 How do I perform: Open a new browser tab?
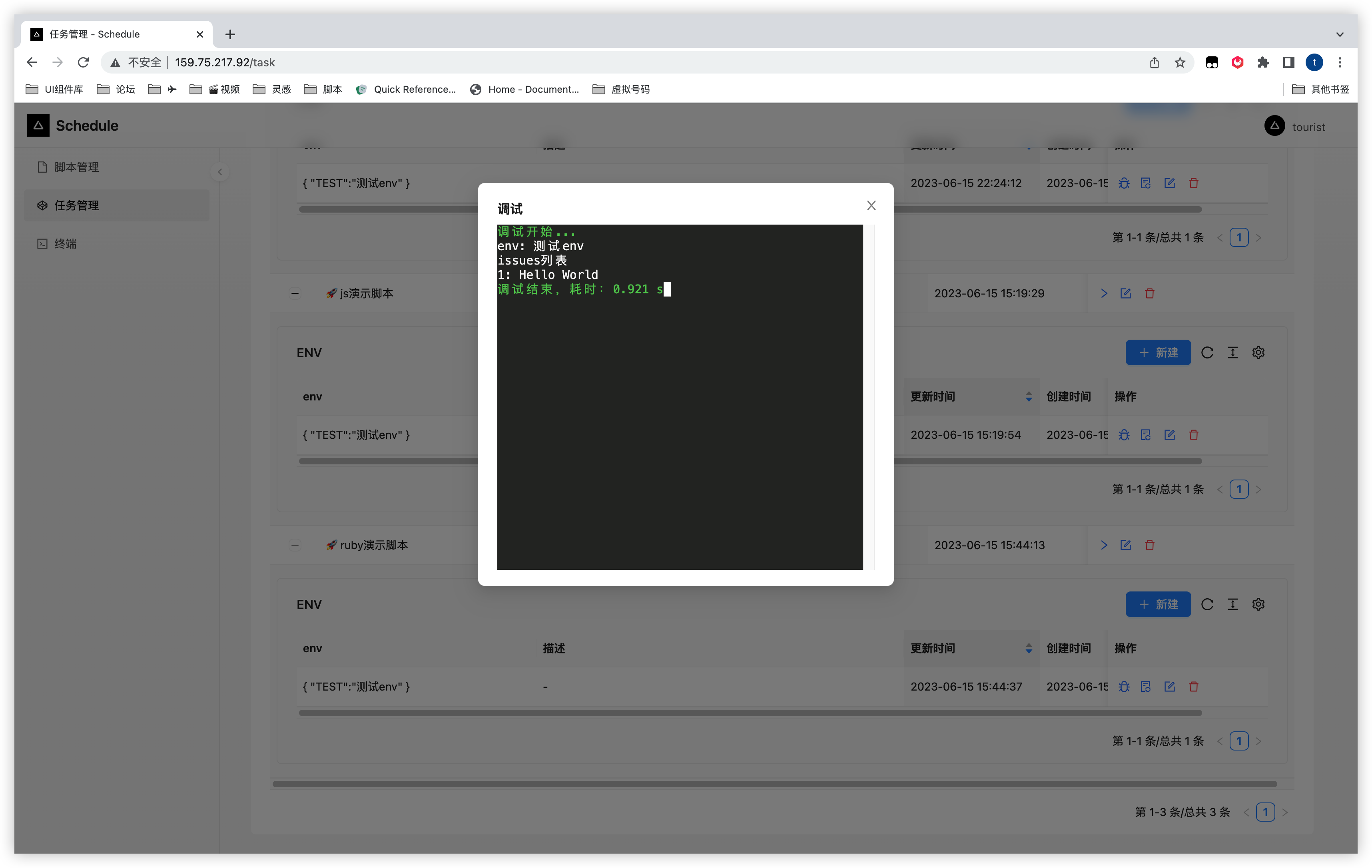click(230, 34)
